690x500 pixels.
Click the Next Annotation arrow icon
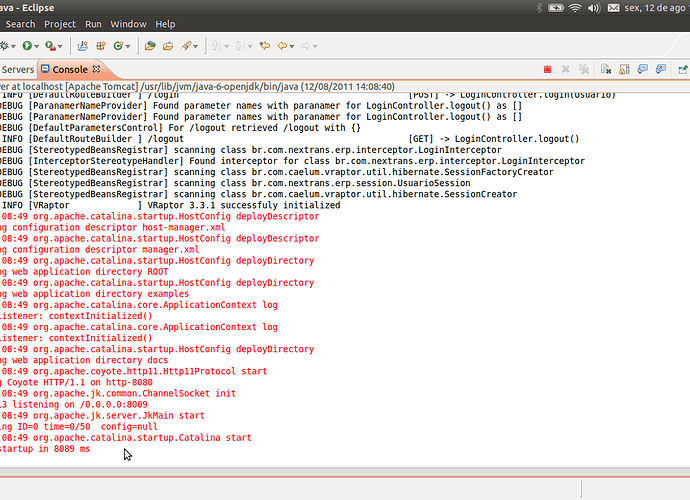pos(216,46)
